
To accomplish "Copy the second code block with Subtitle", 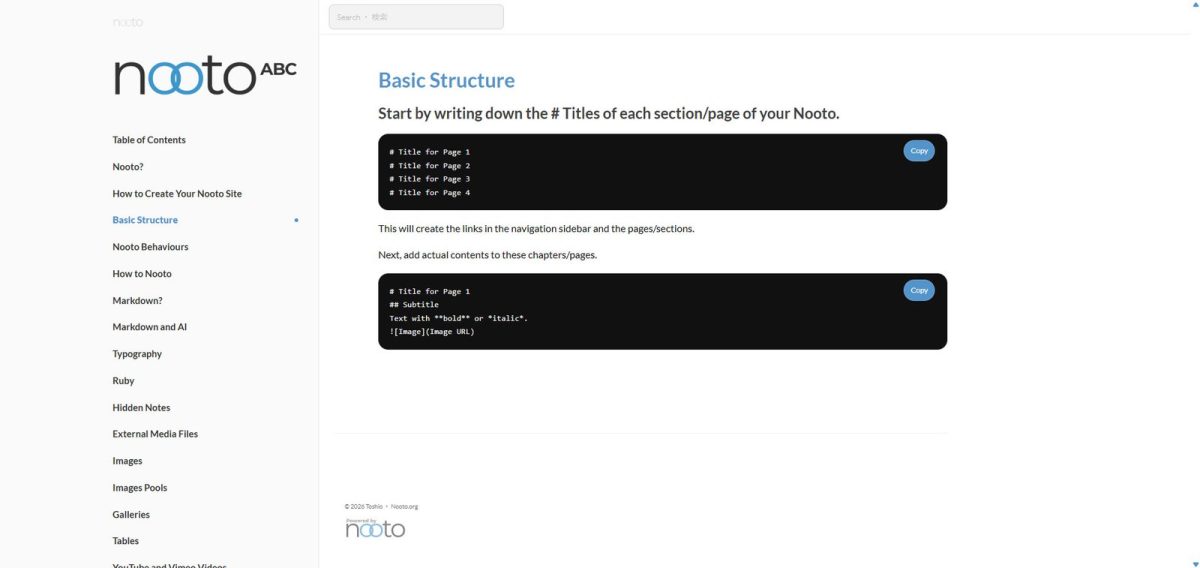I will point(919,290).
